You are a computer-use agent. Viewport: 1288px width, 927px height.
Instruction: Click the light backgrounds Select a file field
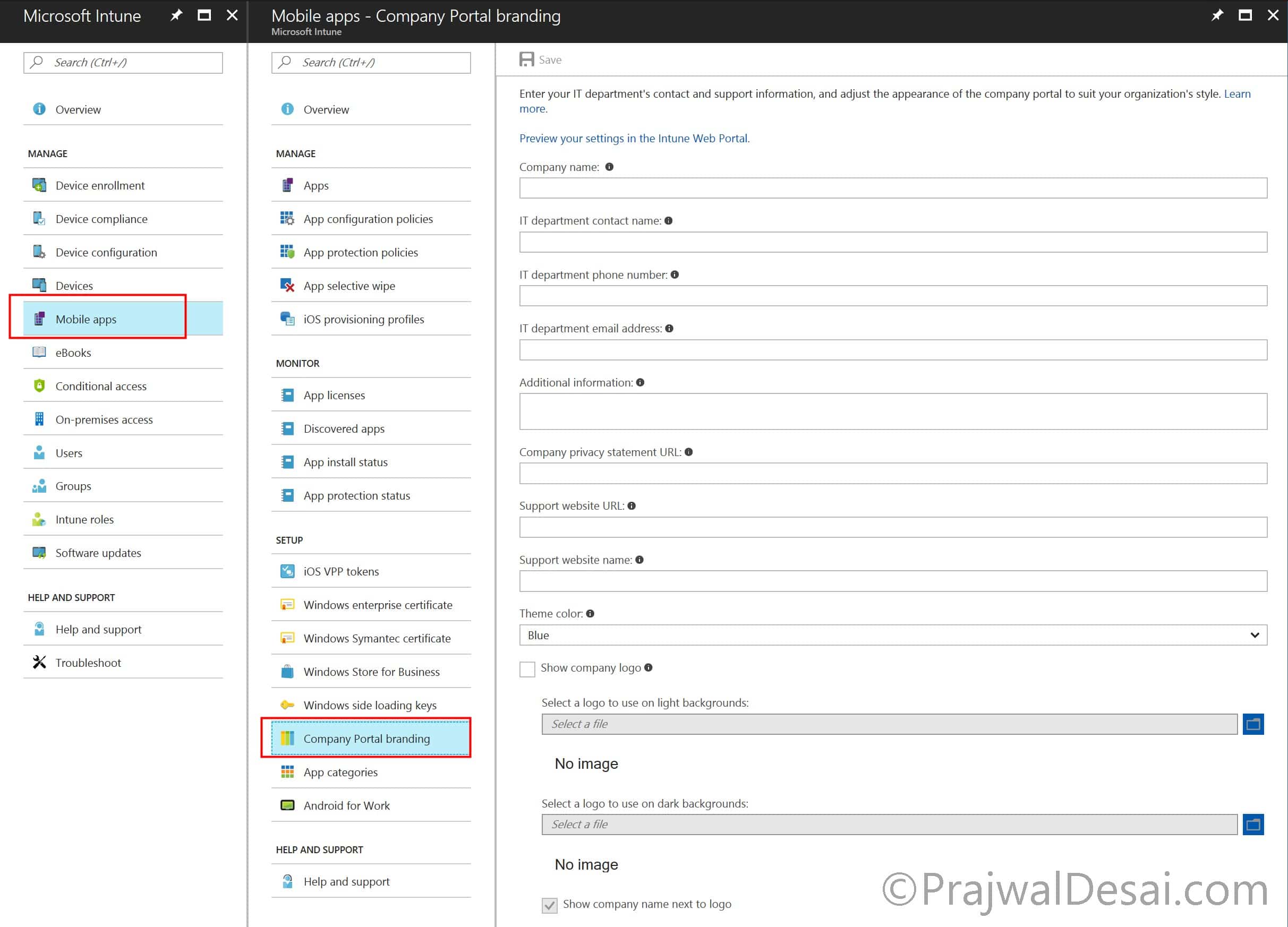pos(889,724)
